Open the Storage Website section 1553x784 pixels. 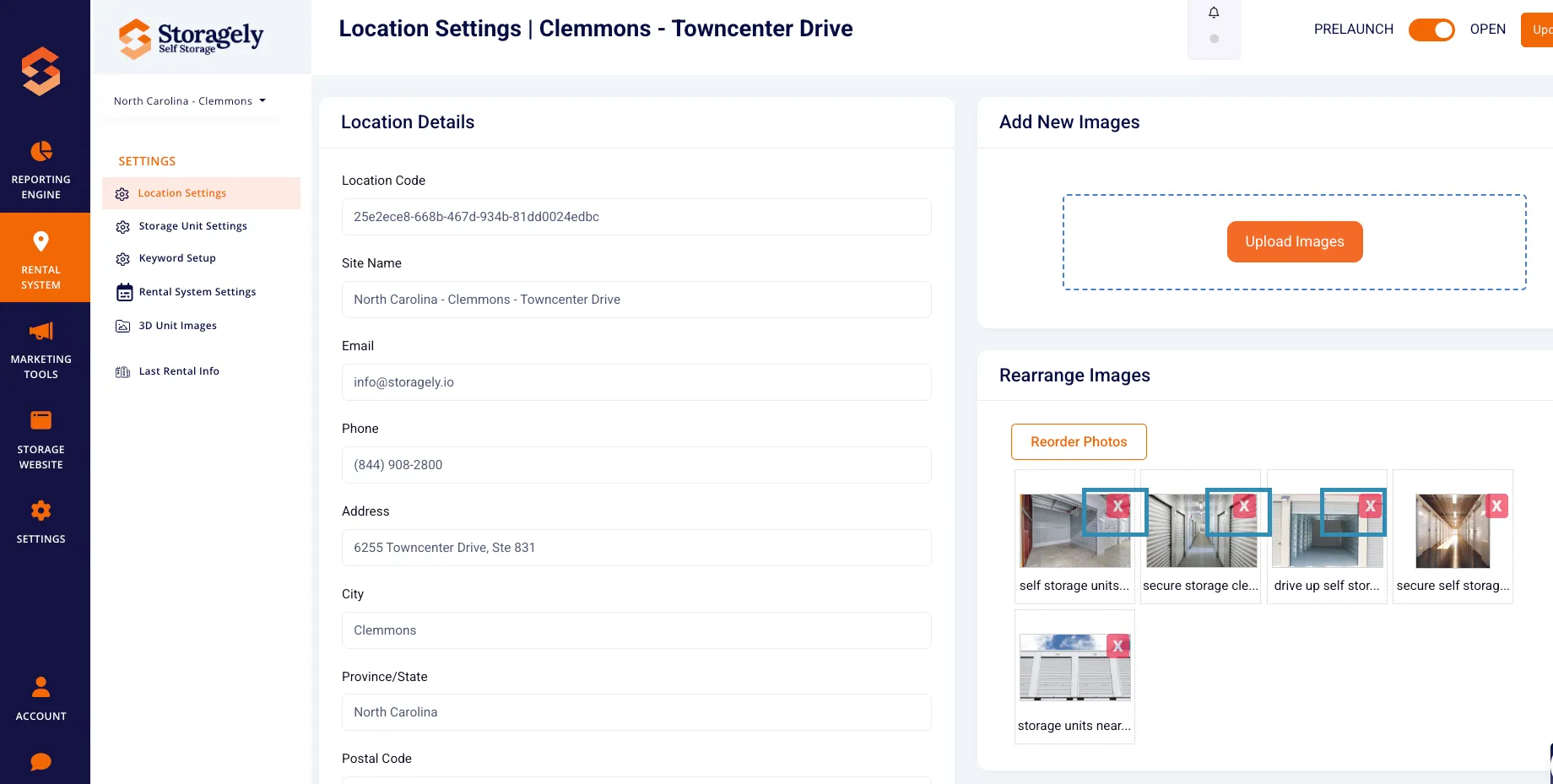coord(41,440)
